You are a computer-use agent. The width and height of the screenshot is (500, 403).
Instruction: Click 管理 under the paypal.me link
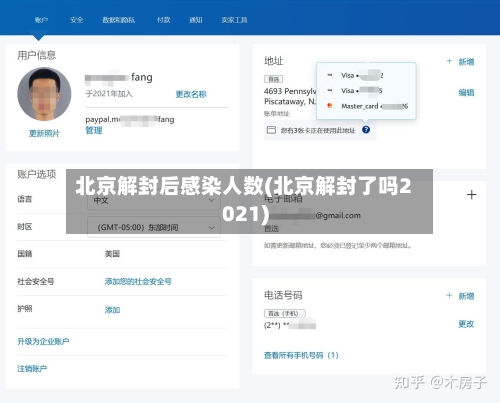94,130
